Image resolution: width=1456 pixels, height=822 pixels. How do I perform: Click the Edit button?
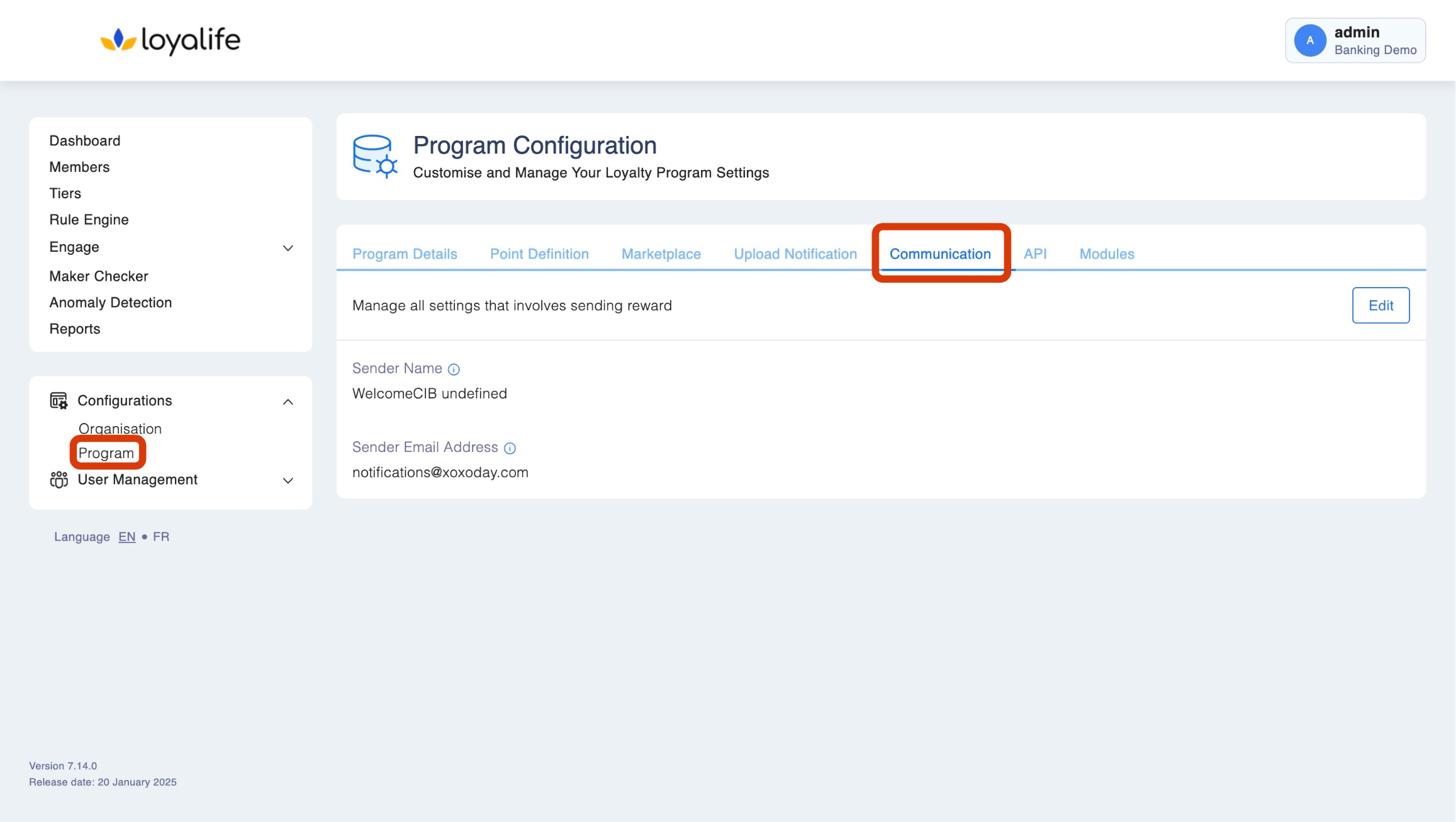[1380, 305]
